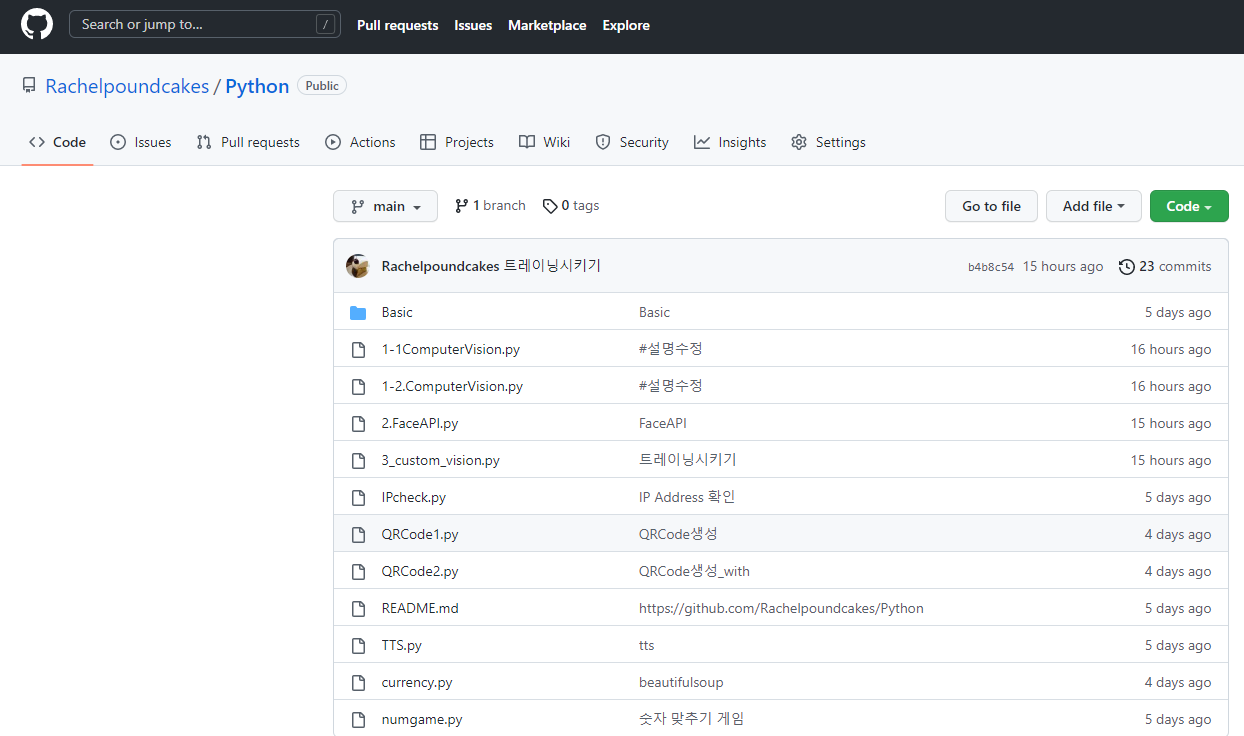
Task: Open file 3_custom_vision.py
Action: click(x=441, y=461)
